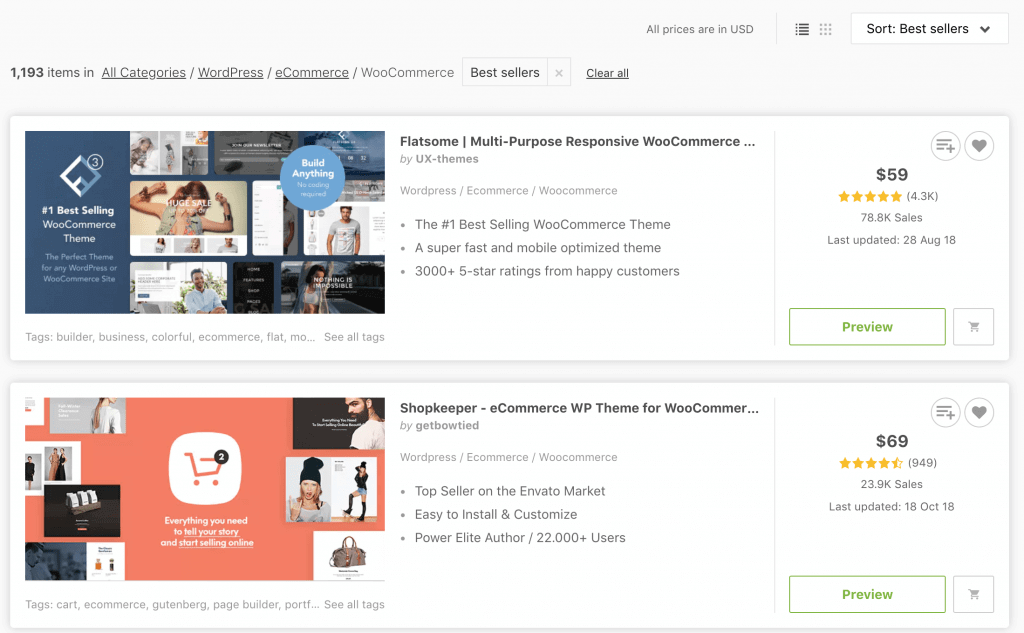Click 'All prices are in USD' text
This screenshot has height=633, width=1024.
pos(699,29)
